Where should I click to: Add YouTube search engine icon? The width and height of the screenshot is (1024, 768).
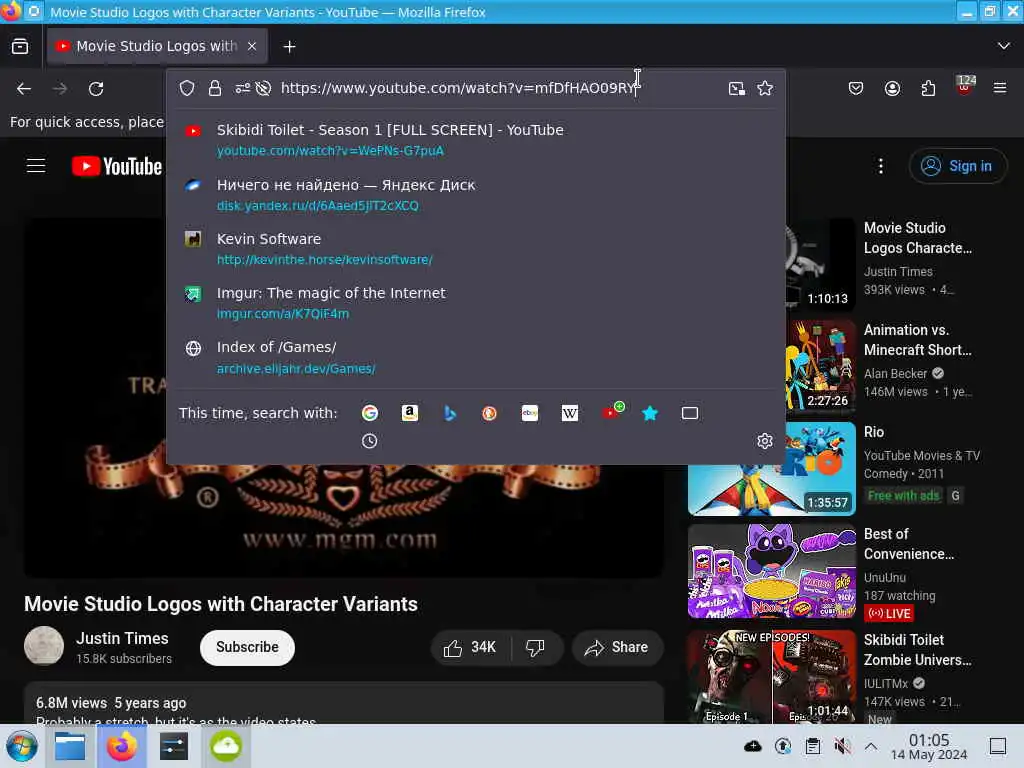click(612, 411)
